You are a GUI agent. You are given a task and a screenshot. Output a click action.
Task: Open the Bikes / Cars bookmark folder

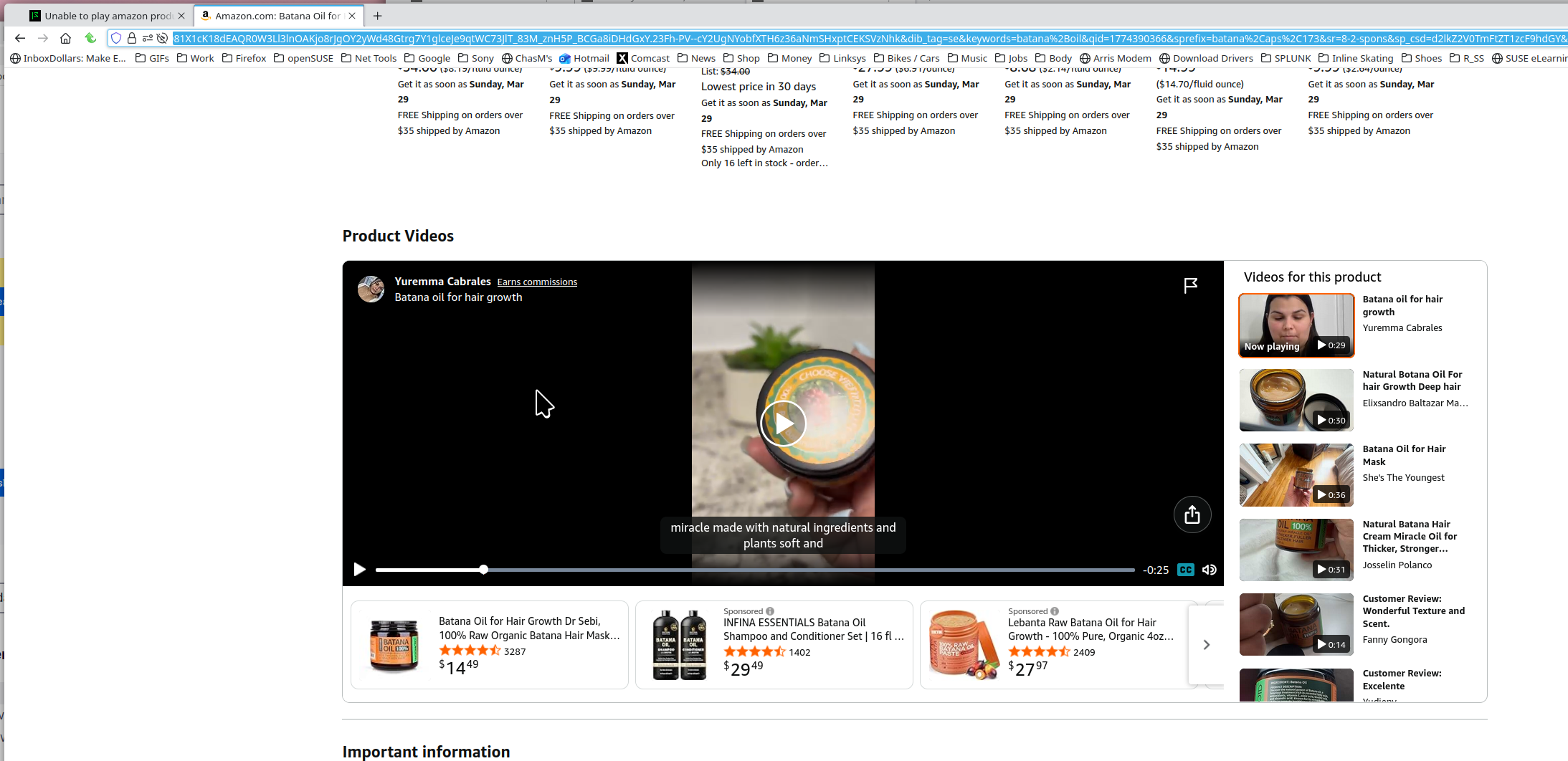[906, 58]
